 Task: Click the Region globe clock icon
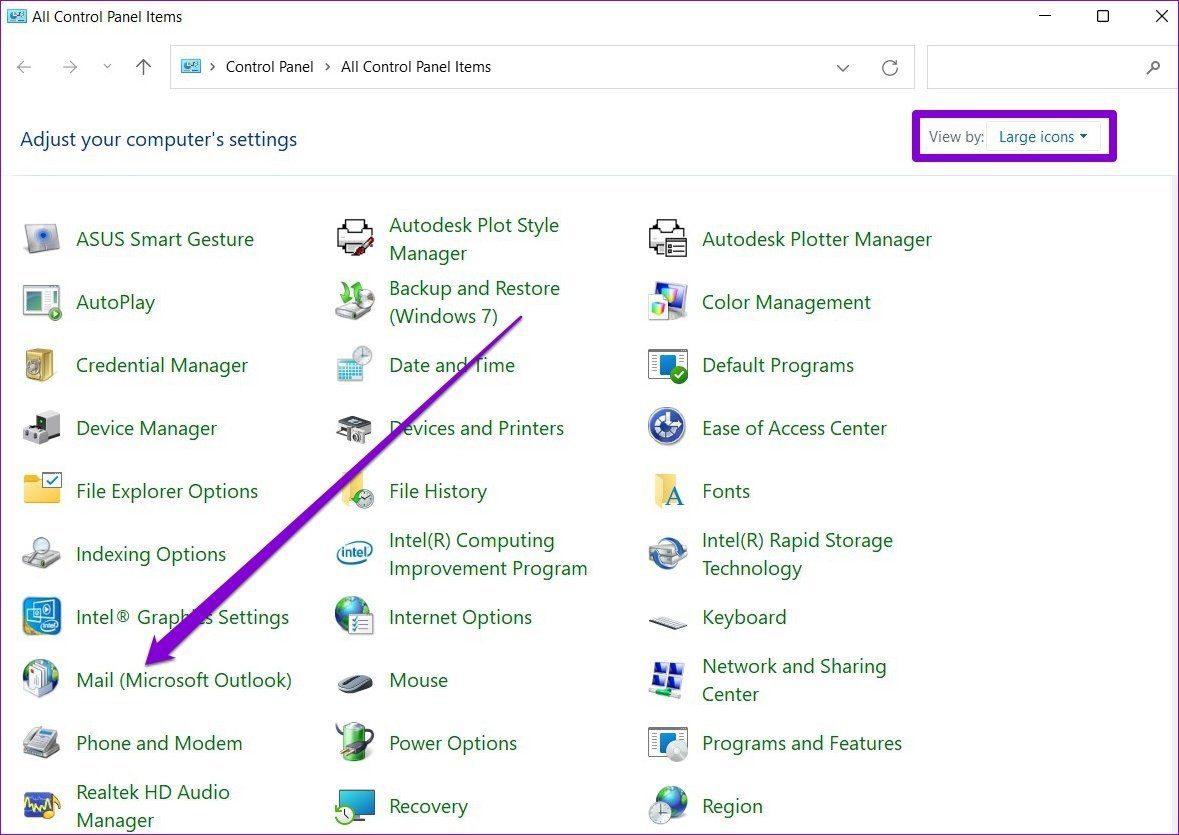[668, 805]
